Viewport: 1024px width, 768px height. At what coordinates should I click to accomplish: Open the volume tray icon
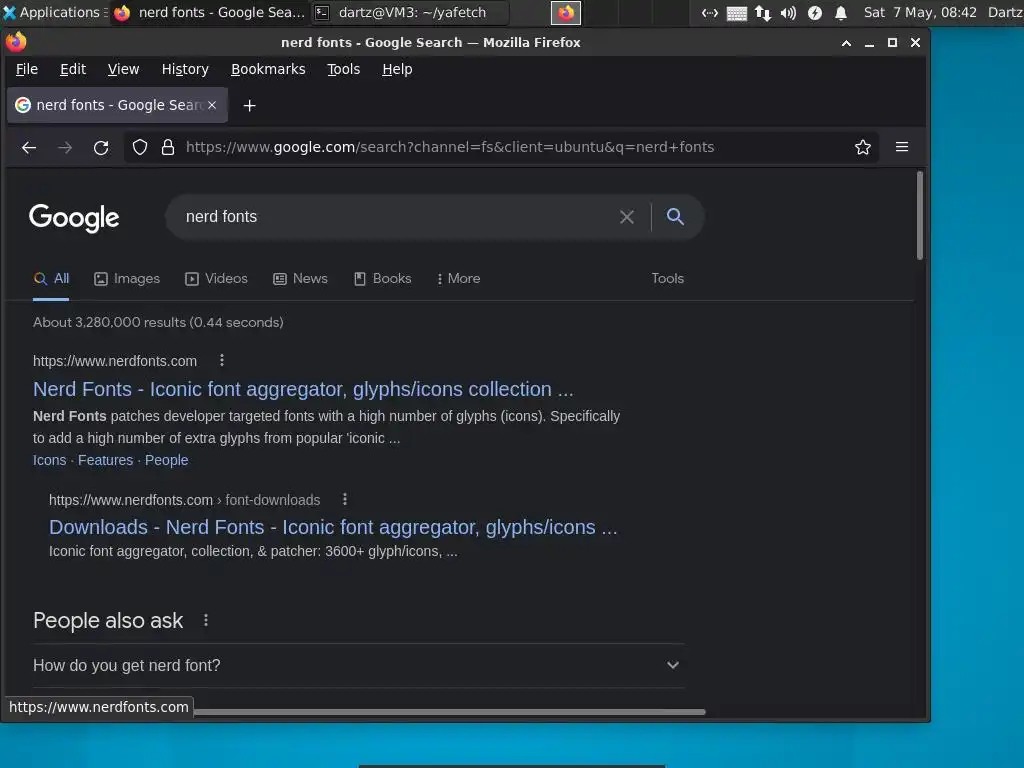tap(788, 12)
